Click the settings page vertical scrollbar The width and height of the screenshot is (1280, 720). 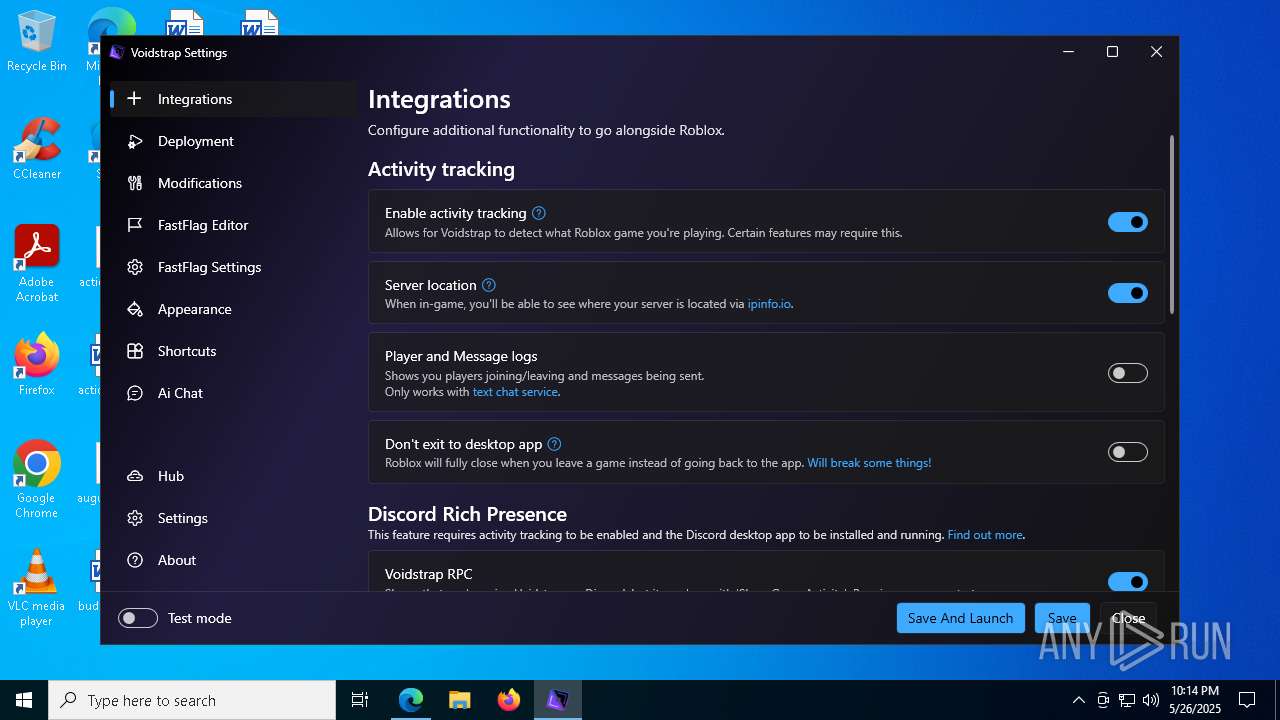point(1172,225)
